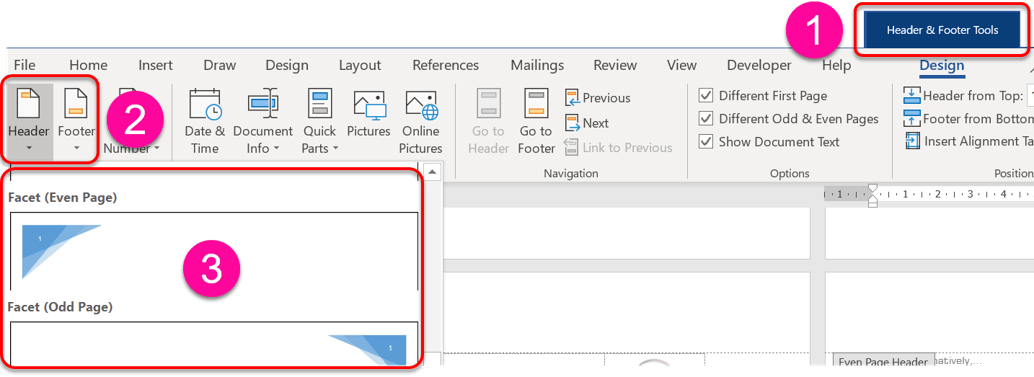This screenshot has height=377, width=1034.
Task: Click Footer from Bottom setting
Action: 968,119
